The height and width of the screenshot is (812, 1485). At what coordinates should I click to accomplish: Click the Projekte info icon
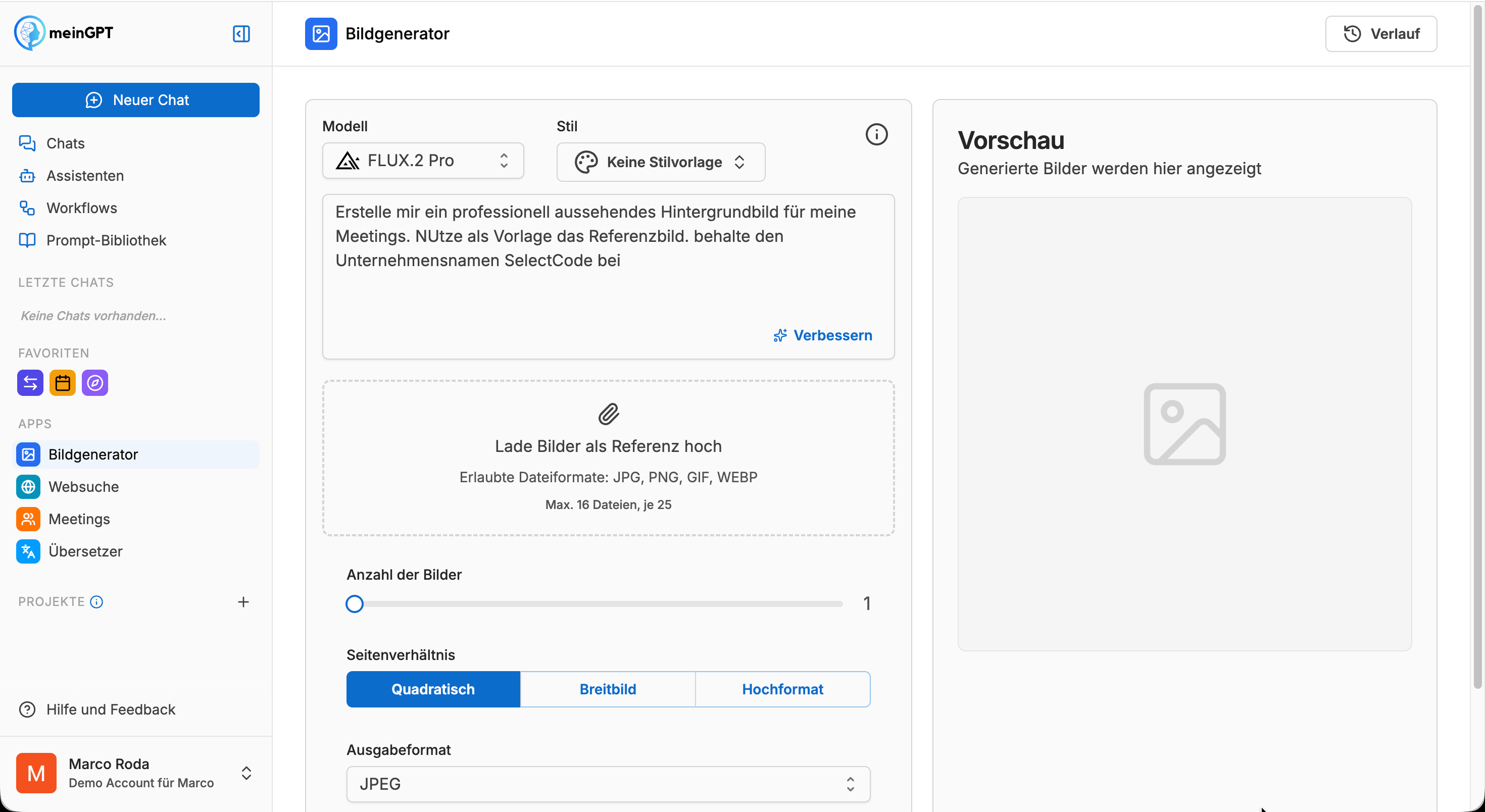97,602
